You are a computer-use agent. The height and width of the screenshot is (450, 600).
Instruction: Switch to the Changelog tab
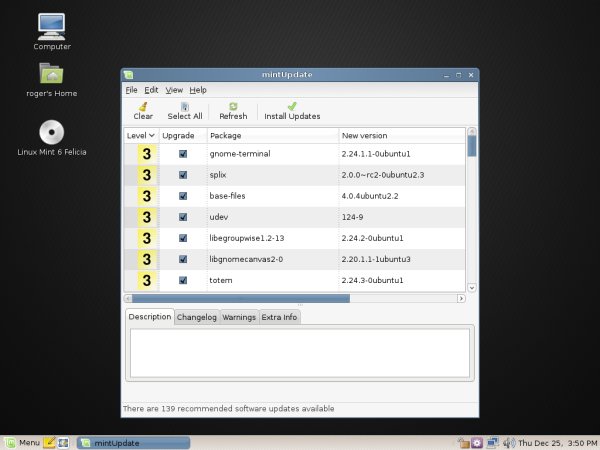point(197,317)
